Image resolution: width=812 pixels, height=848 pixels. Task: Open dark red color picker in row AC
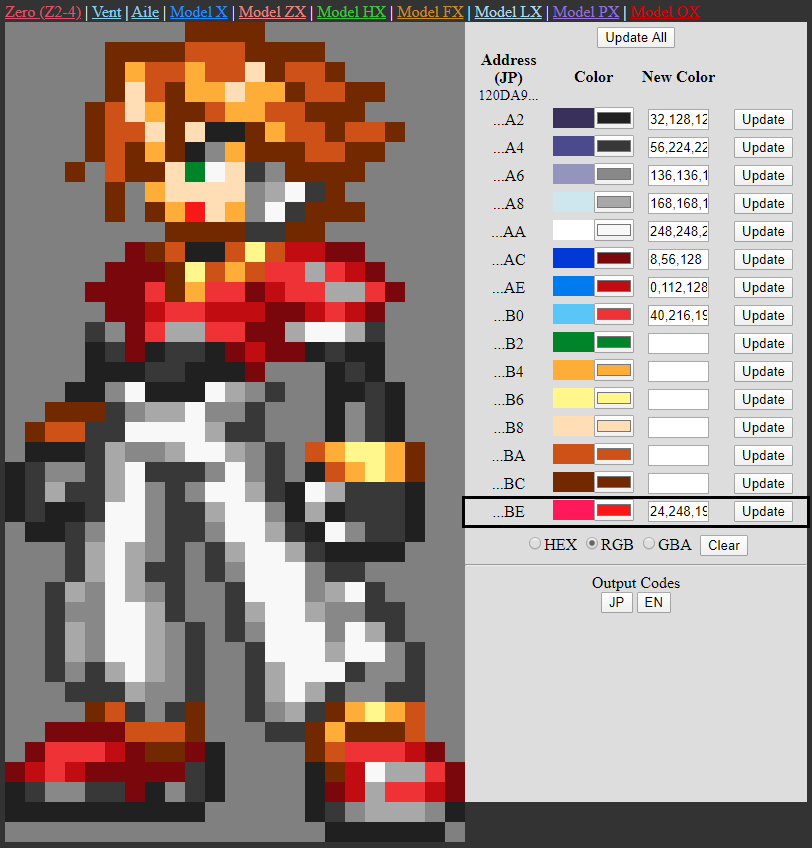tap(613, 259)
